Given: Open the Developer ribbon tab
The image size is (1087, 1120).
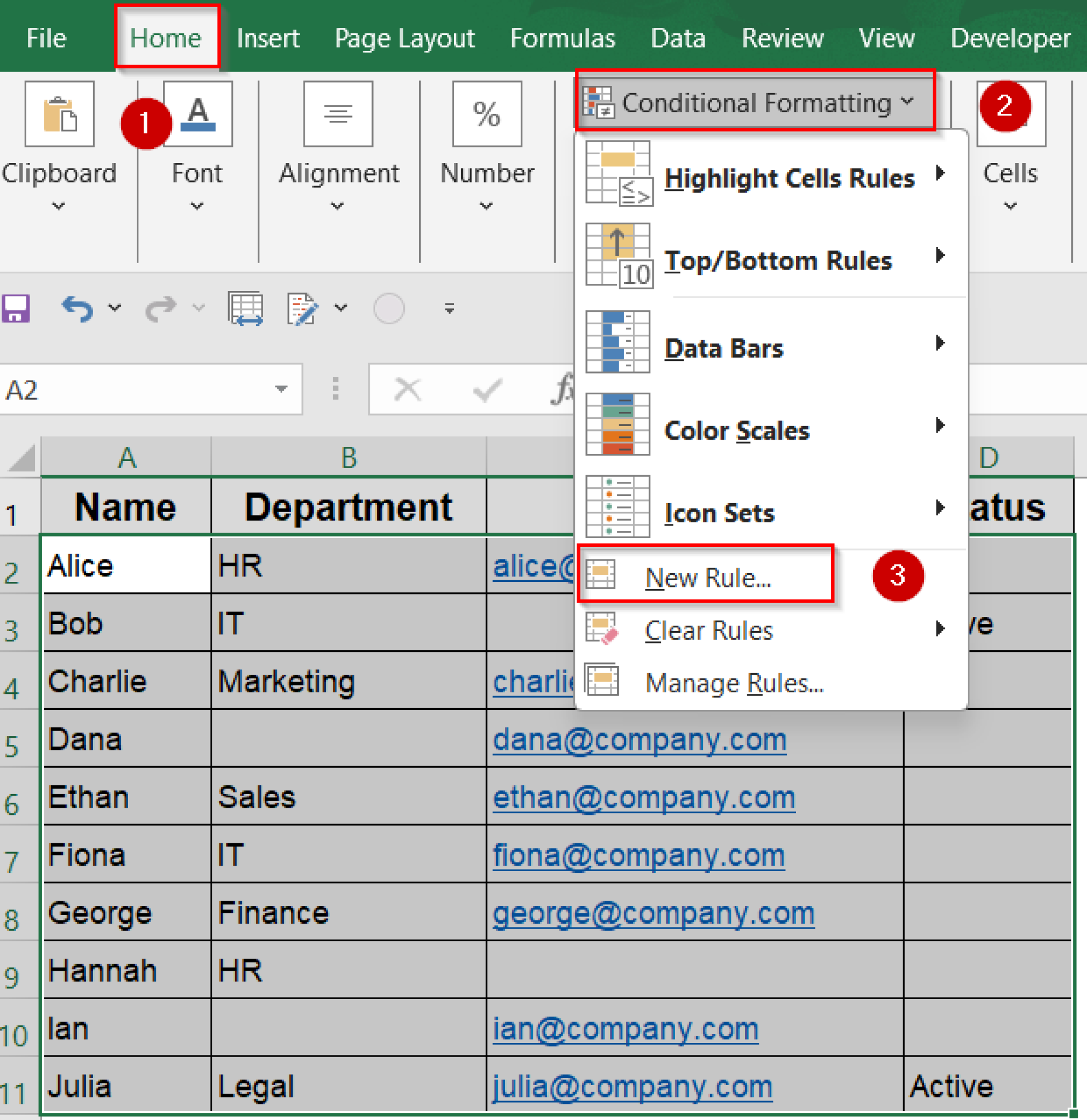Looking at the screenshot, I should coord(1009,38).
